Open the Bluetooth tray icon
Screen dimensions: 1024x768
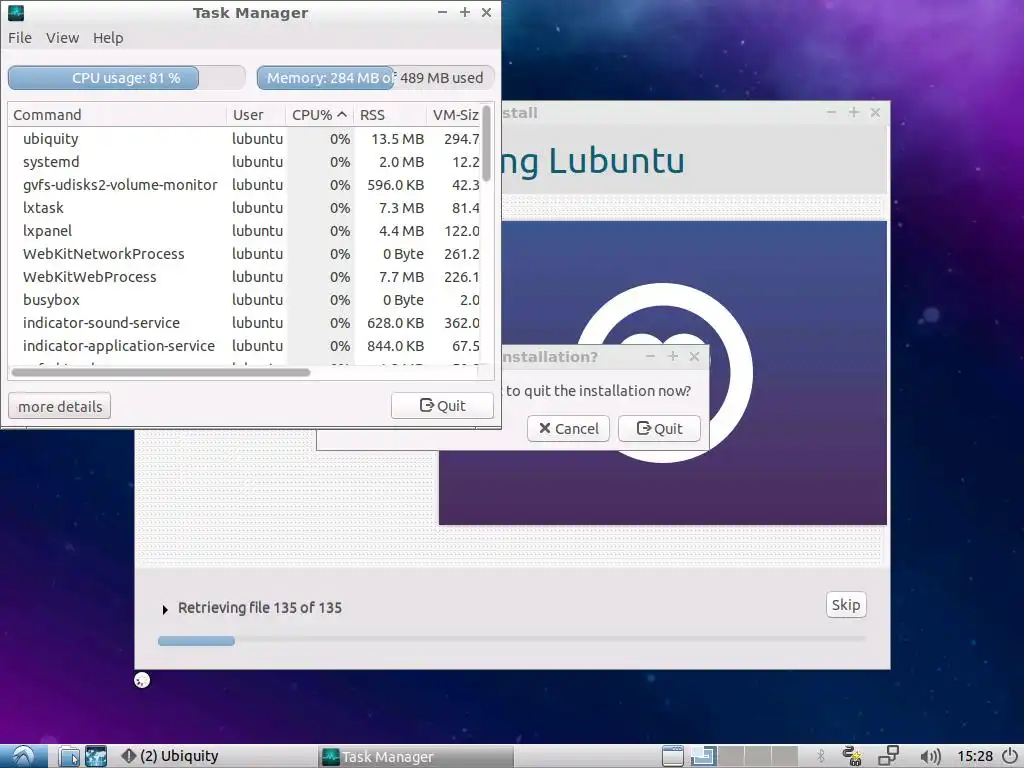[821, 756]
